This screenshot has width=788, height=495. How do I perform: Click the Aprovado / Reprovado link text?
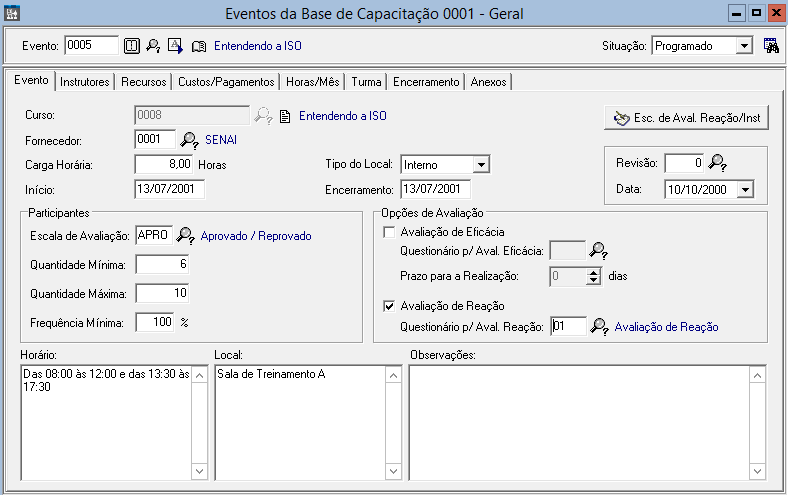click(256, 236)
